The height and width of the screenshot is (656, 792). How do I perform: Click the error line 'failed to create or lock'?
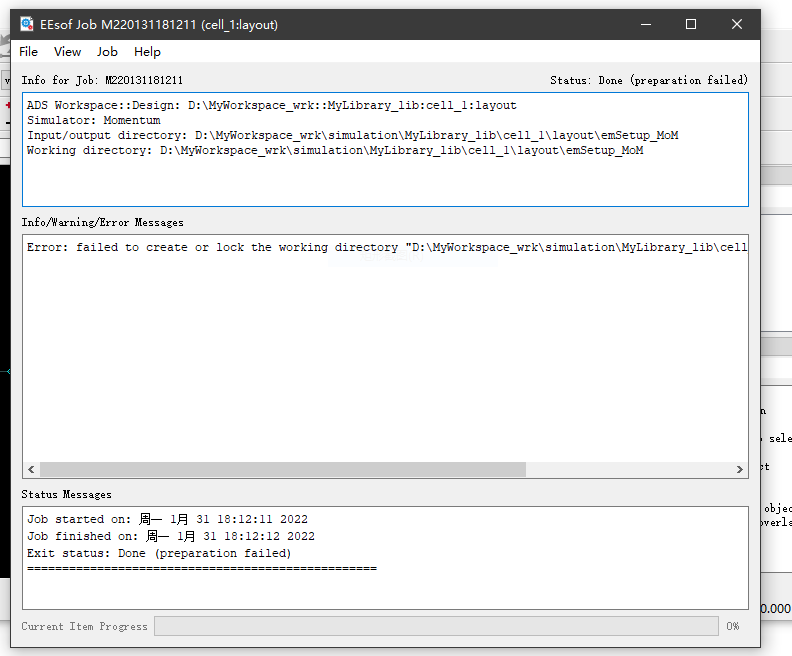coord(387,247)
